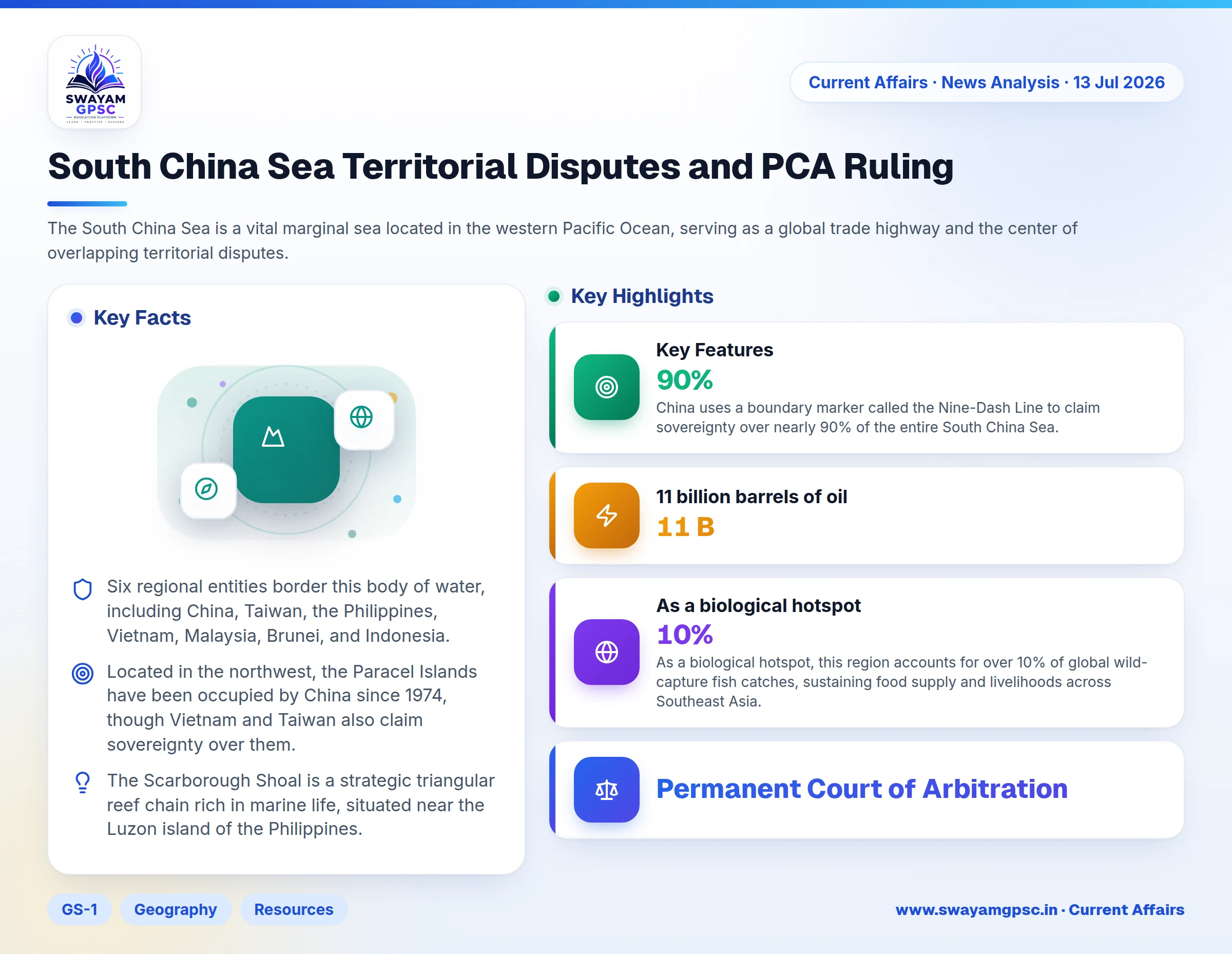This screenshot has width=1232, height=954.
Task: Select the Resources tag
Action: coord(293,909)
